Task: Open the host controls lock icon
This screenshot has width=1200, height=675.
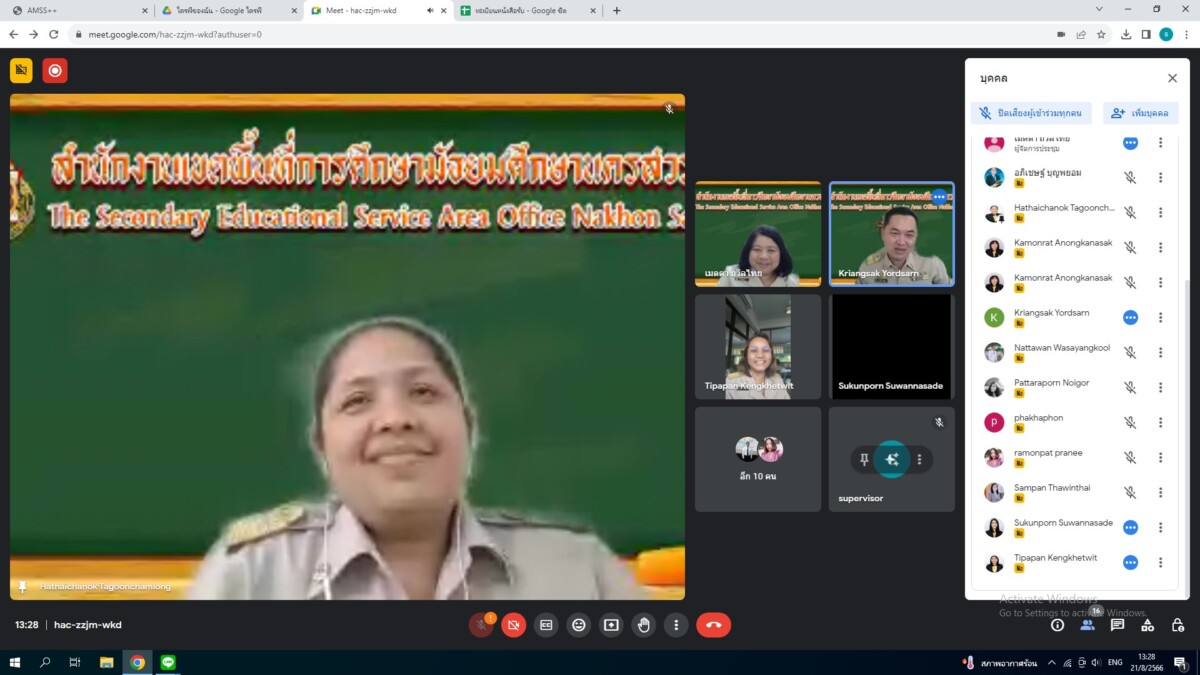Action: pyautogui.click(x=1177, y=625)
